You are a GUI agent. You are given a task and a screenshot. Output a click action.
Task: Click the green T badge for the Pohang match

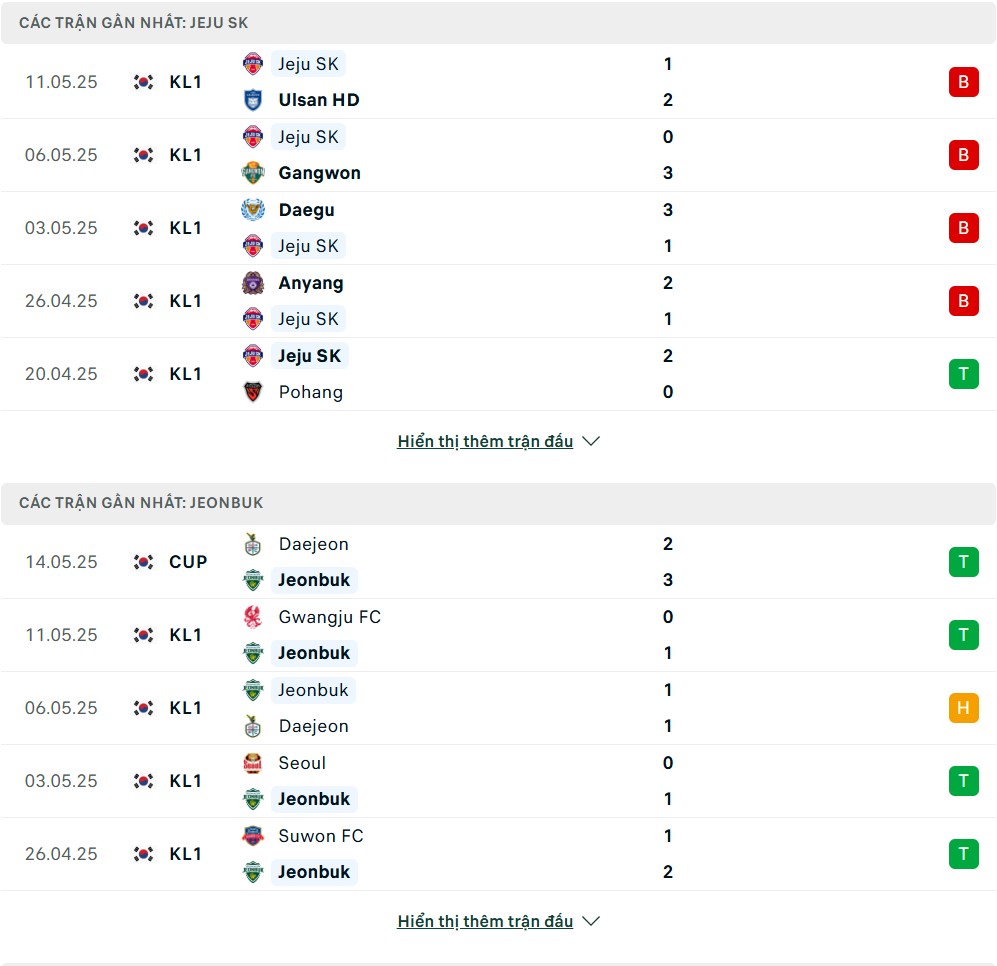(963, 374)
